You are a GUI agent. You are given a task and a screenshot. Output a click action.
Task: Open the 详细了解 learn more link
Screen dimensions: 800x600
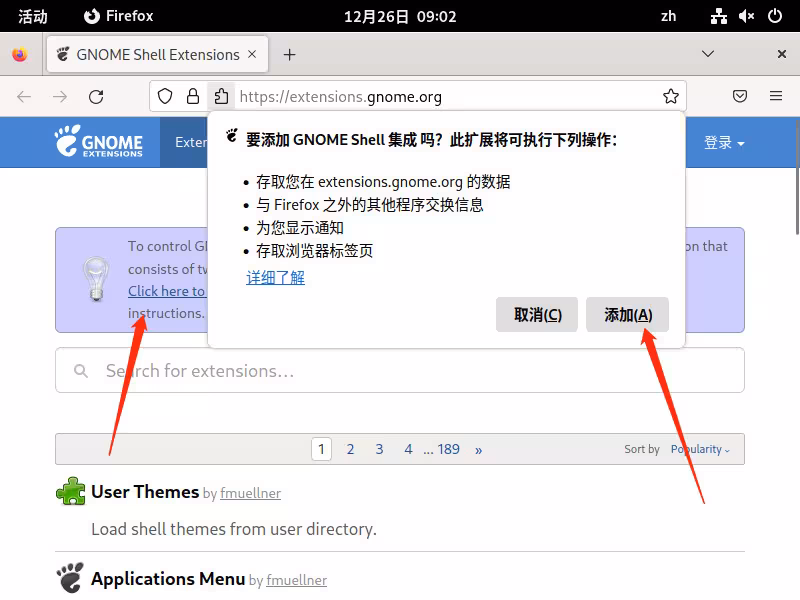click(x=276, y=278)
